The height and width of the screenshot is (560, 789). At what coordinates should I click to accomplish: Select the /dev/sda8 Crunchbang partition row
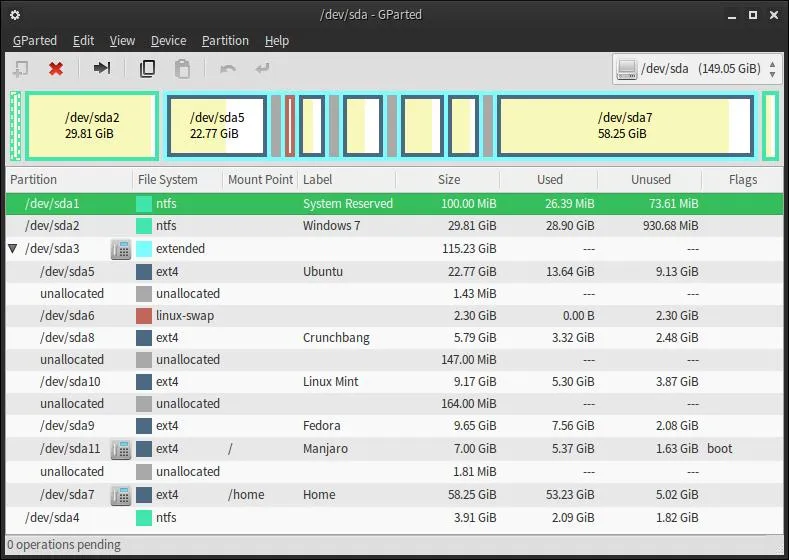pos(394,338)
